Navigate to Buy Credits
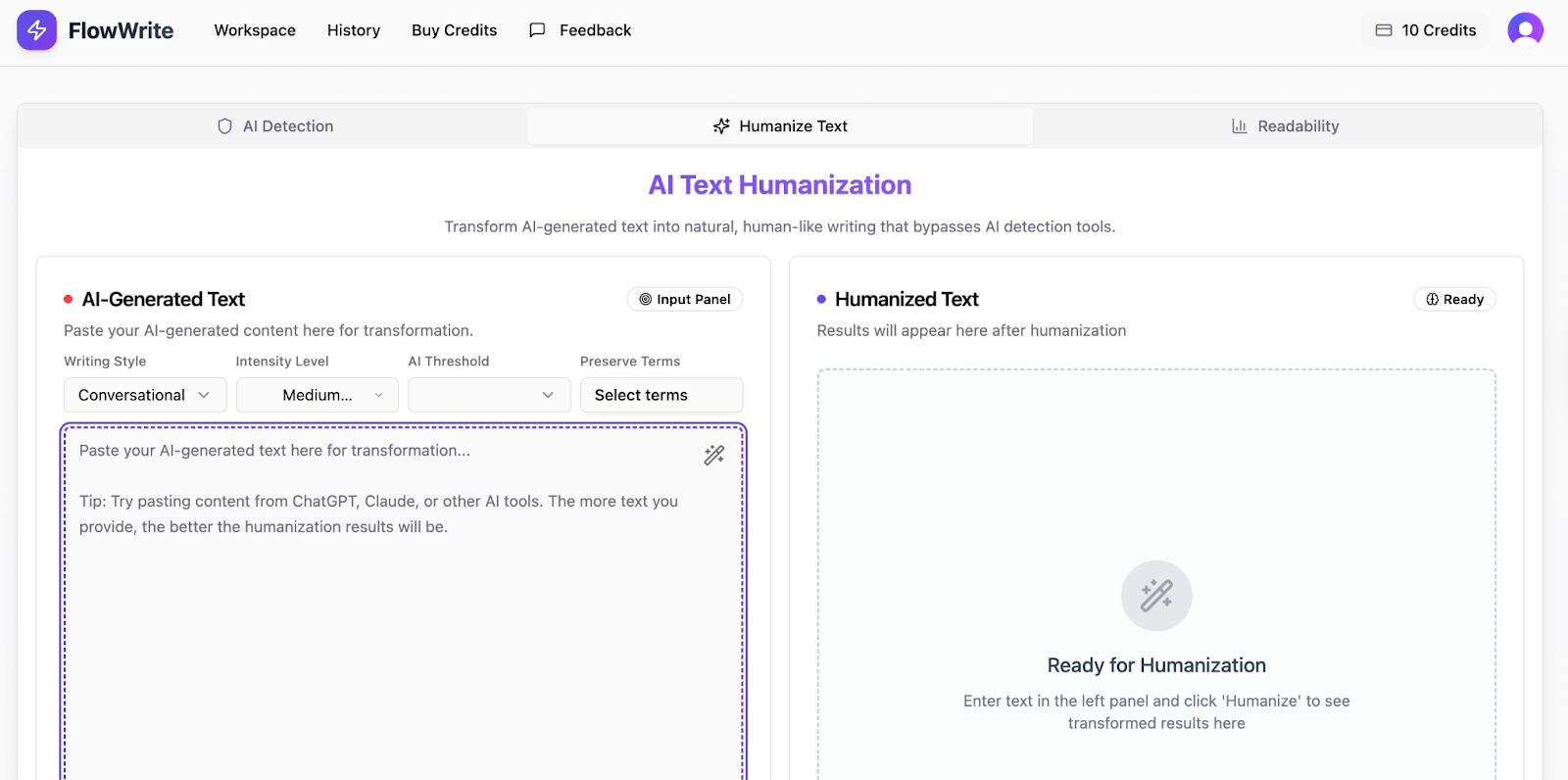 tap(454, 30)
